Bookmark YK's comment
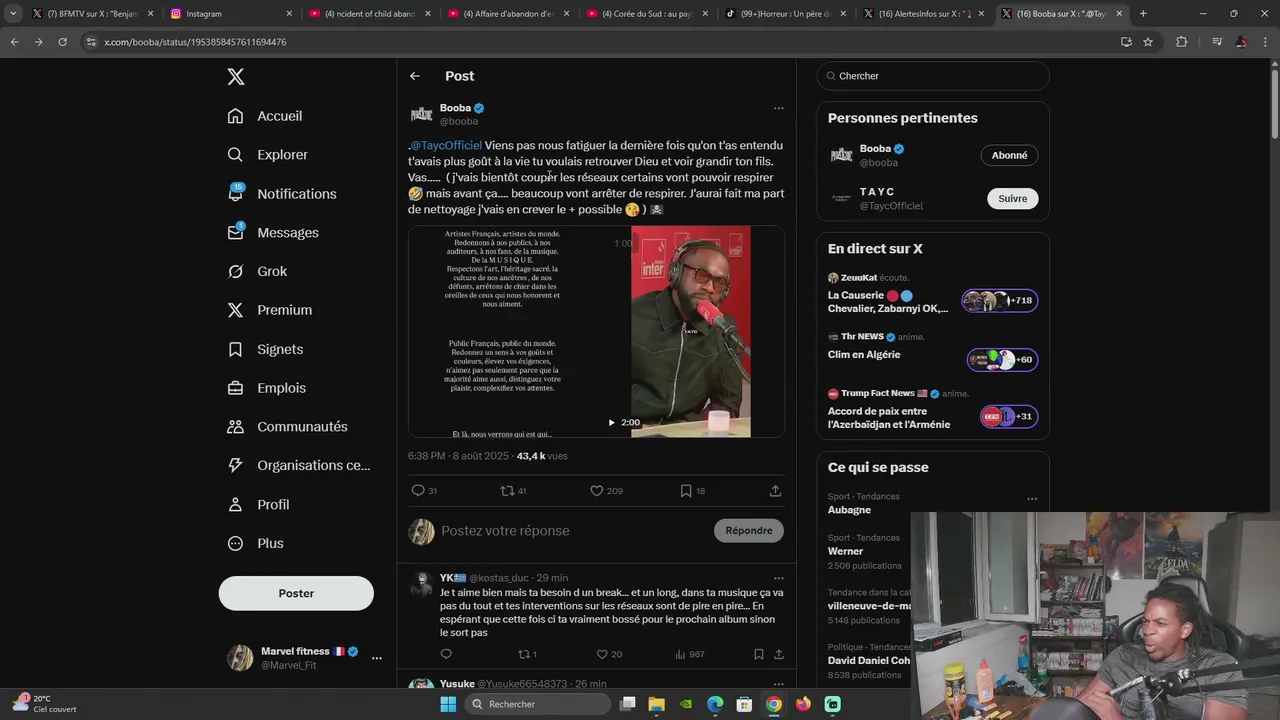The image size is (1280, 720). pos(759,654)
